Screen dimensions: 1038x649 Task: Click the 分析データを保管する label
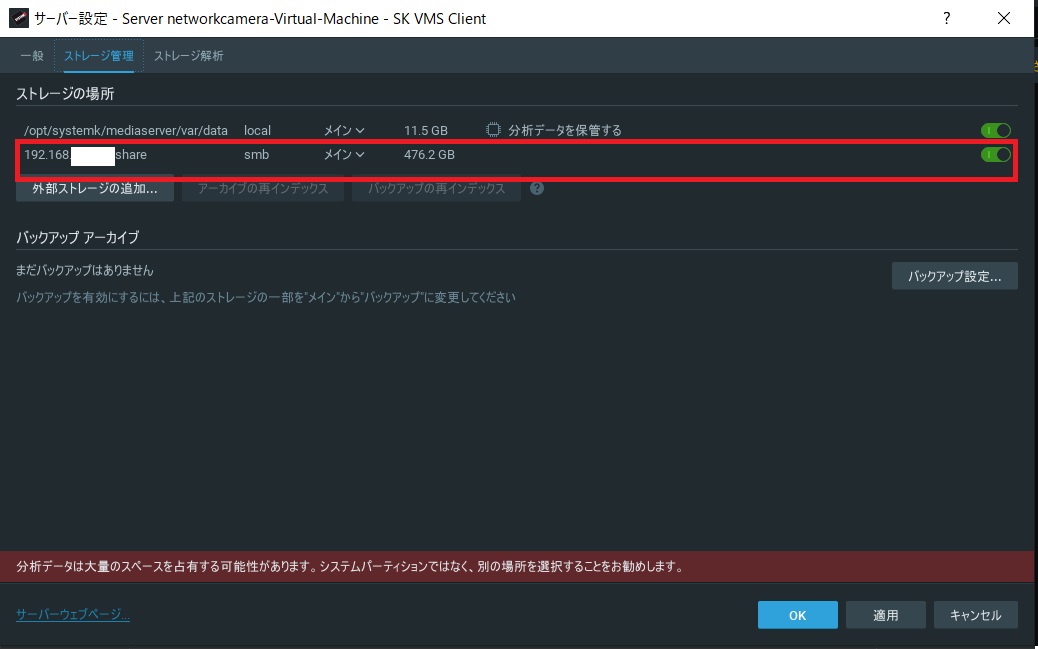[565, 130]
